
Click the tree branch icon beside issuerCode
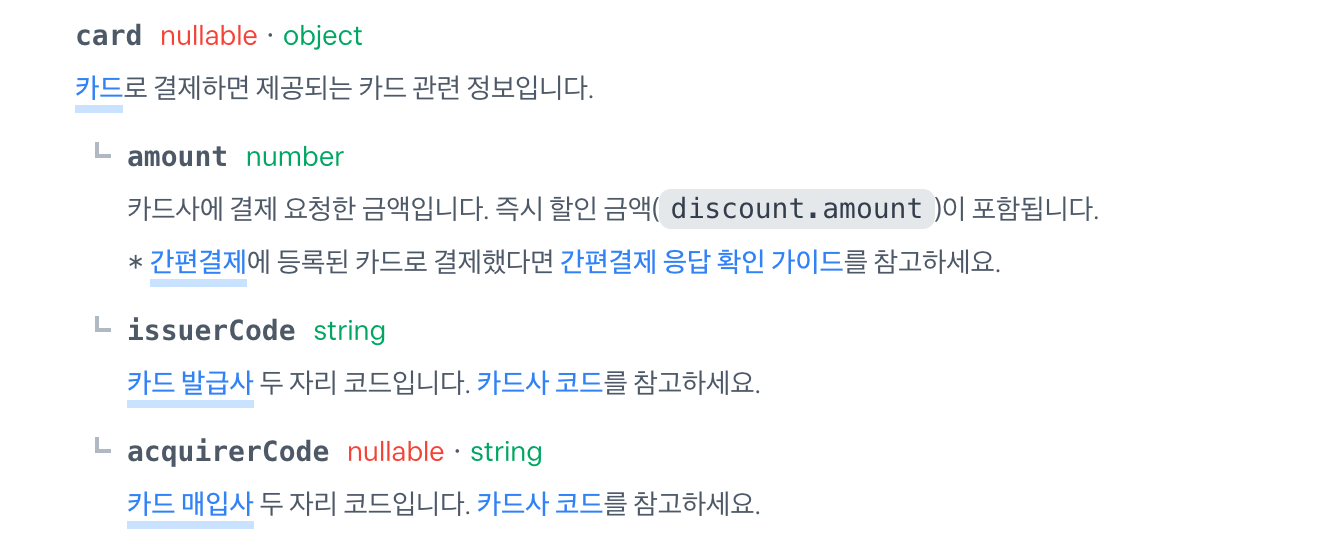click(101, 325)
